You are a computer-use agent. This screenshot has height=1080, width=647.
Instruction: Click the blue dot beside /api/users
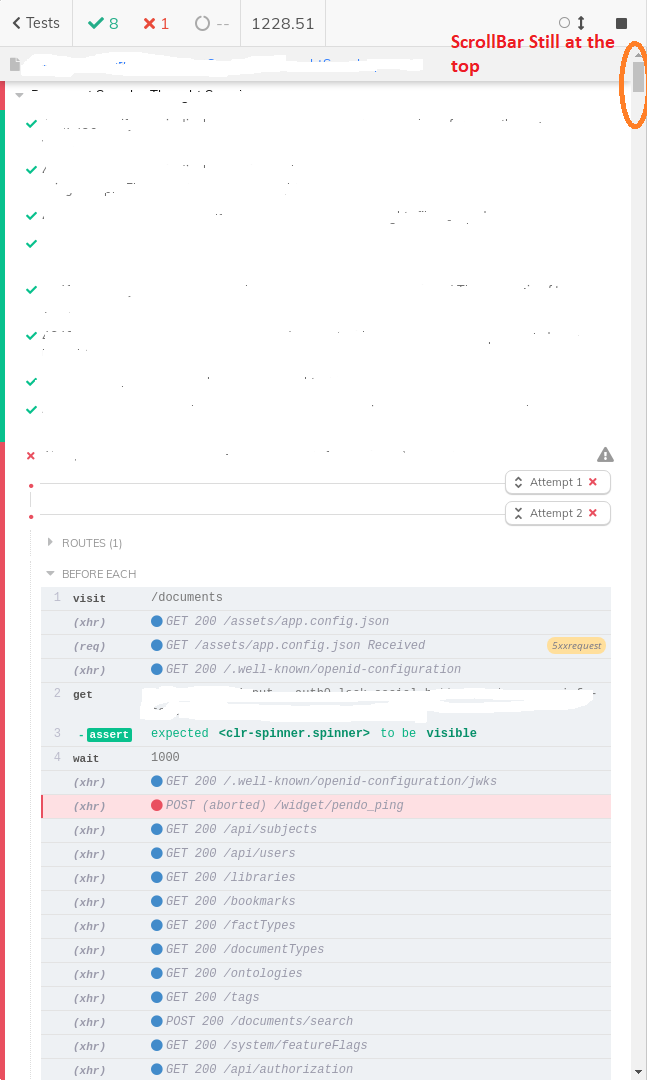[x=156, y=853]
